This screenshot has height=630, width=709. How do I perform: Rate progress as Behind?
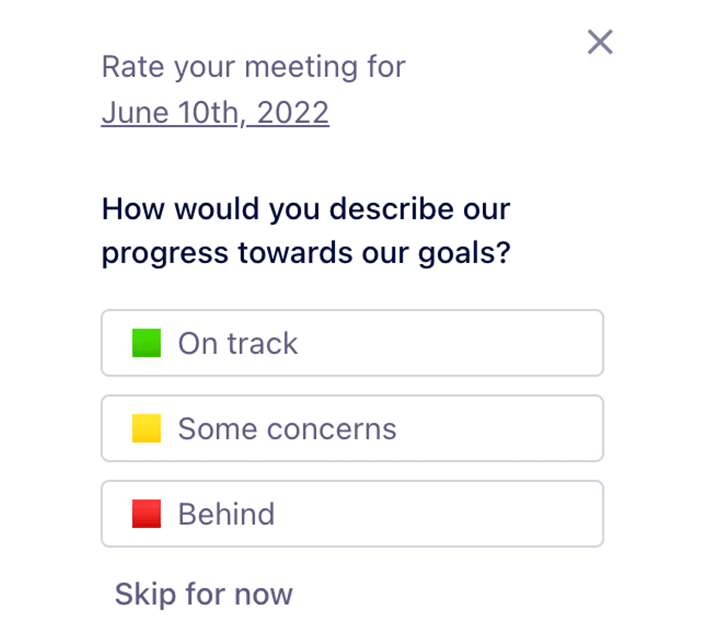coord(352,514)
